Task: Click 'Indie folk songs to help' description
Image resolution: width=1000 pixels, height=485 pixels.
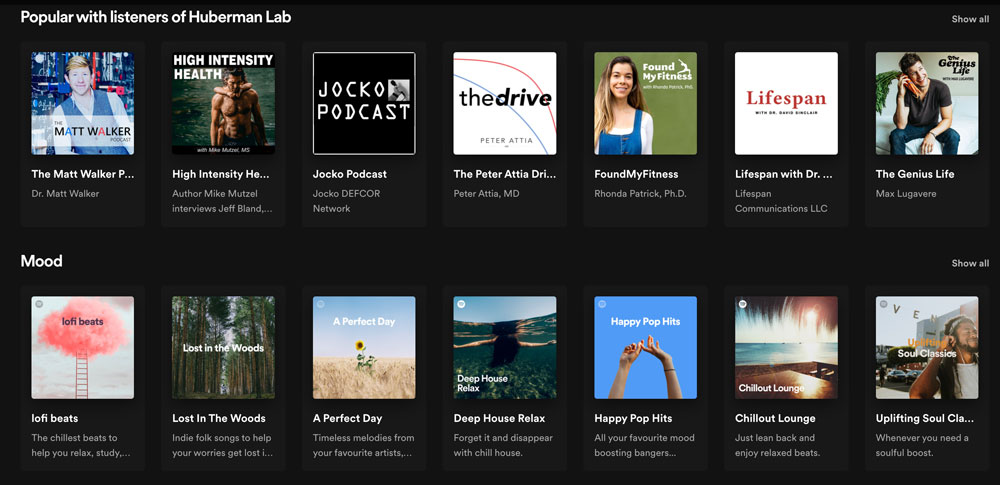Action: 222,445
